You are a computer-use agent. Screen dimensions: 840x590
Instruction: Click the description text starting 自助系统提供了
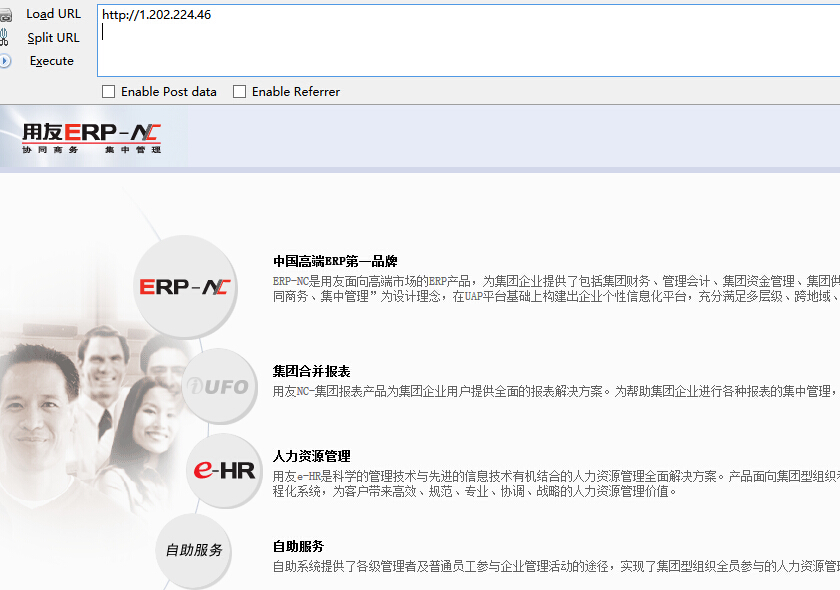556,566
